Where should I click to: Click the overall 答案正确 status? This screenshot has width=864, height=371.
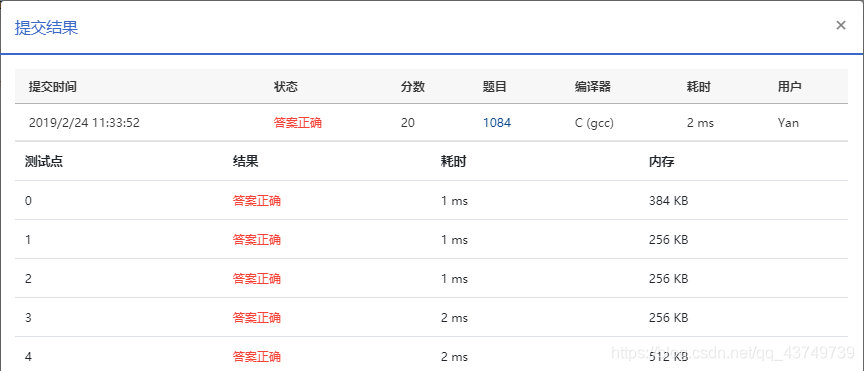point(298,123)
